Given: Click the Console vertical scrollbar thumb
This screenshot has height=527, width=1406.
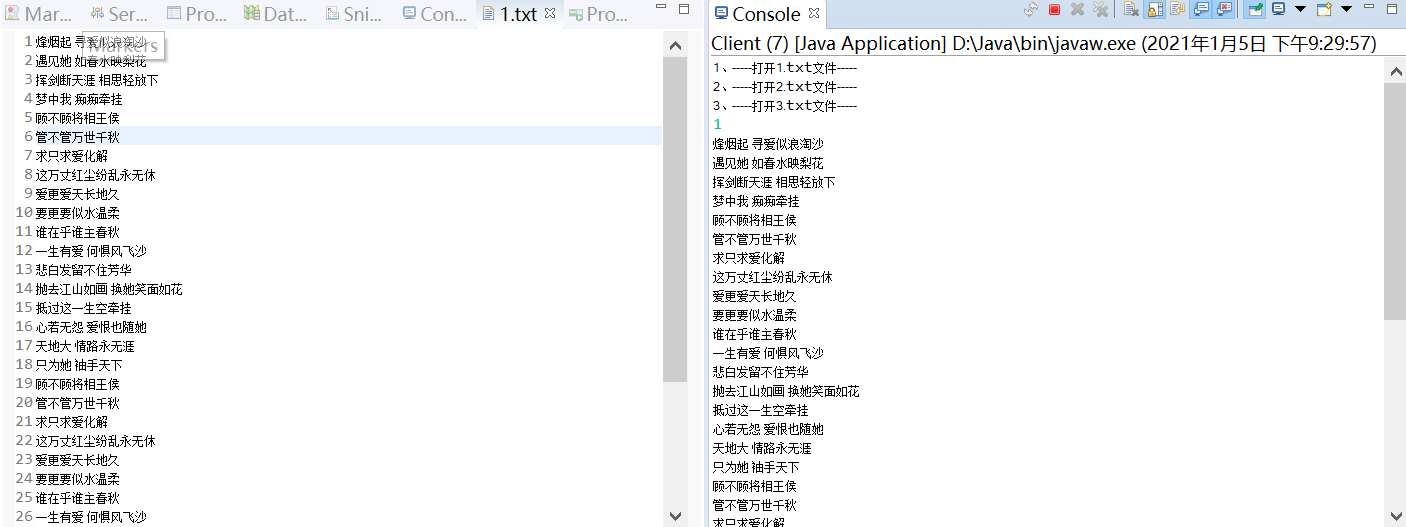Looking at the screenshot, I should [1395, 201].
